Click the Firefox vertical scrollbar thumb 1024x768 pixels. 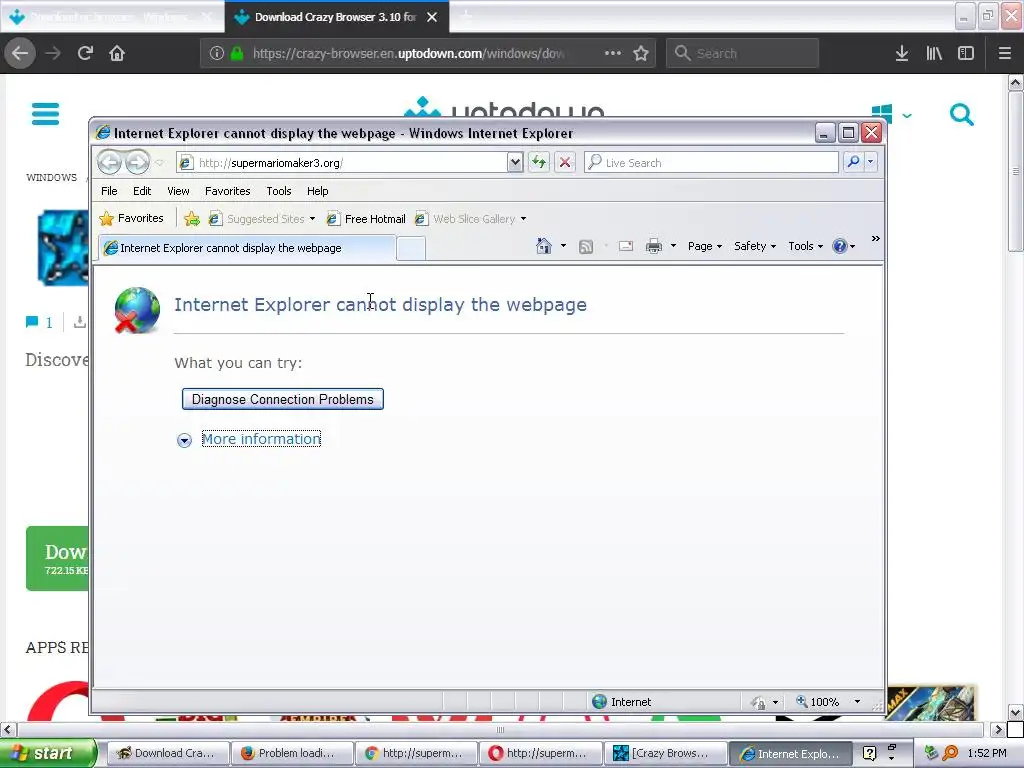[x=1015, y=170]
